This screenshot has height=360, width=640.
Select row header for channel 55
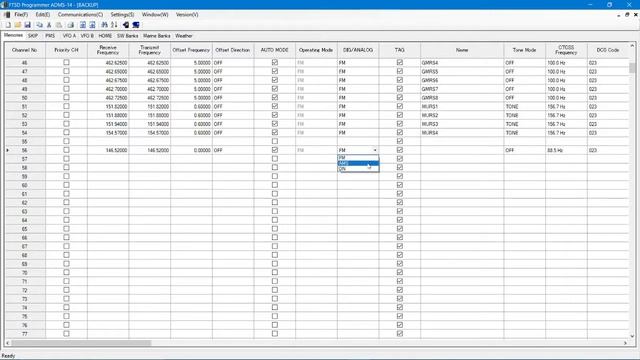click(24, 141)
